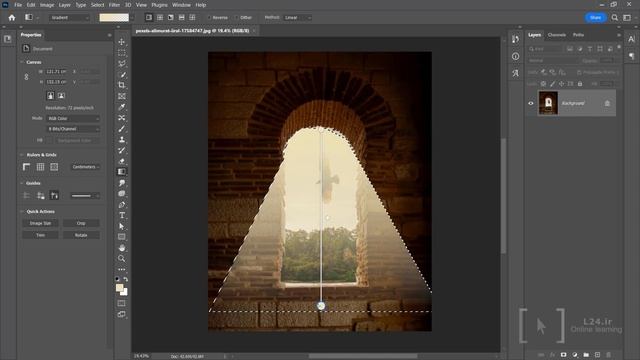Select the Rectangular Marquee tool

[x=122, y=53]
